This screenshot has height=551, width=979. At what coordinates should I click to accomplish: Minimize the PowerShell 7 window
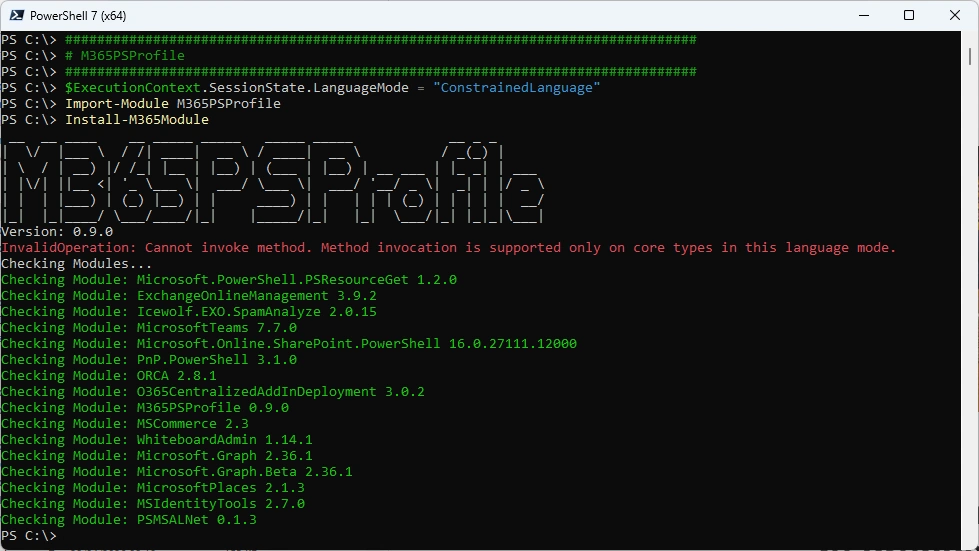(862, 15)
